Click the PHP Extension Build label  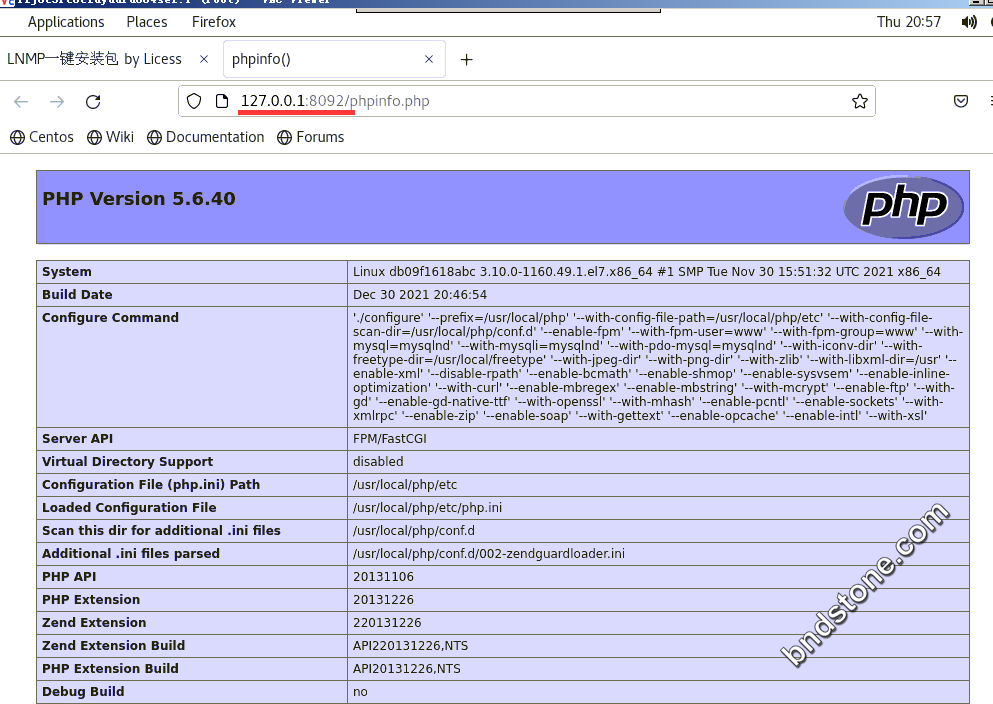110,669
